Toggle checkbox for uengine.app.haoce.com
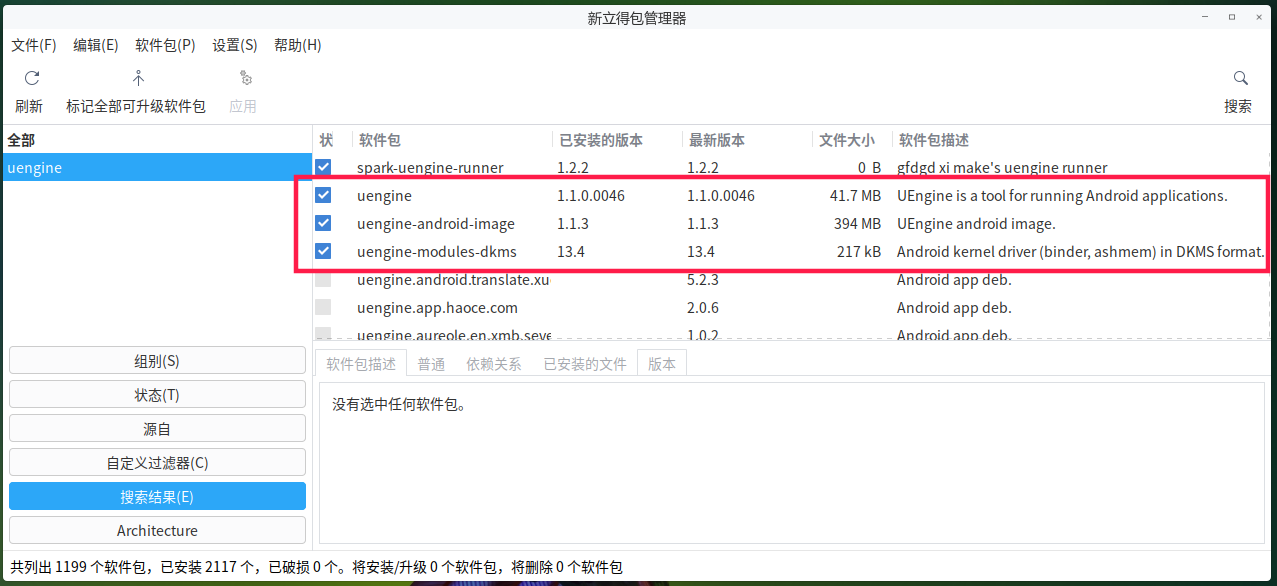The height and width of the screenshot is (586, 1277). tap(323, 307)
